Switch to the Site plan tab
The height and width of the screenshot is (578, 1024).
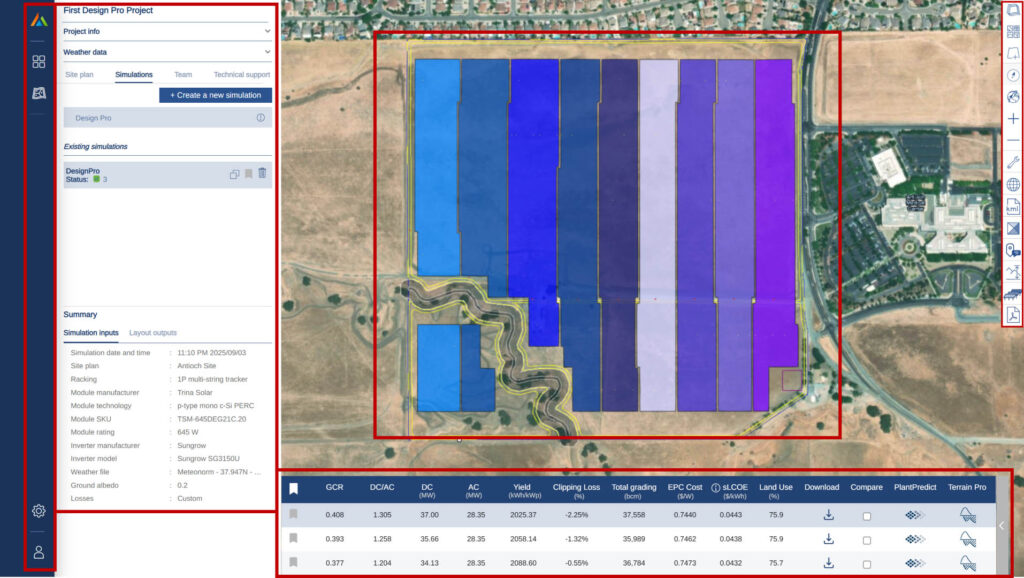click(x=79, y=74)
